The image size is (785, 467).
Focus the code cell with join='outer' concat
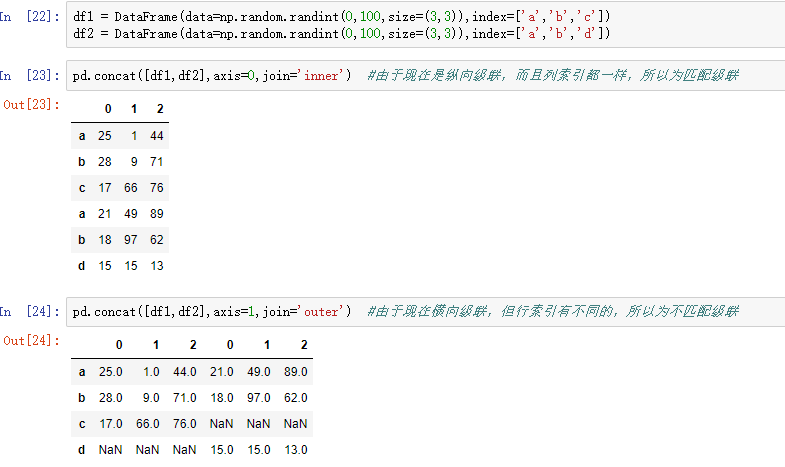[426, 312]
